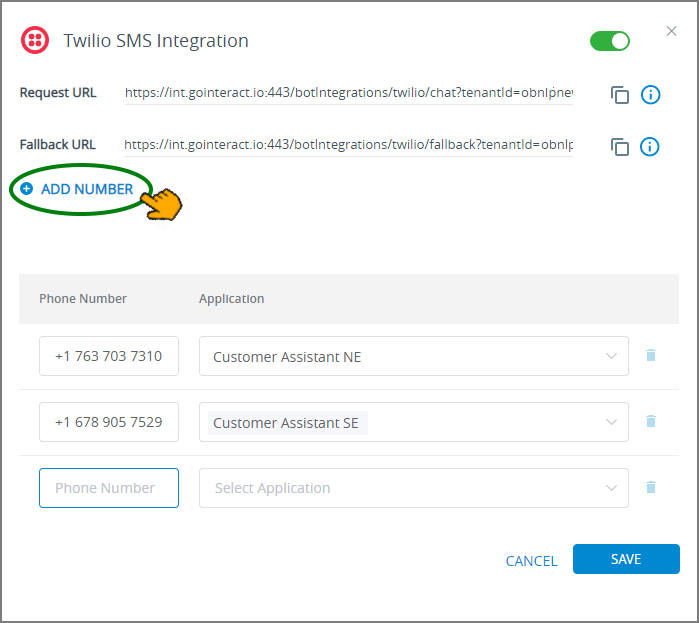The height and width of the screenshot is (623, 699).
Task: Click the Request URL text field
Action: (349, 93)
